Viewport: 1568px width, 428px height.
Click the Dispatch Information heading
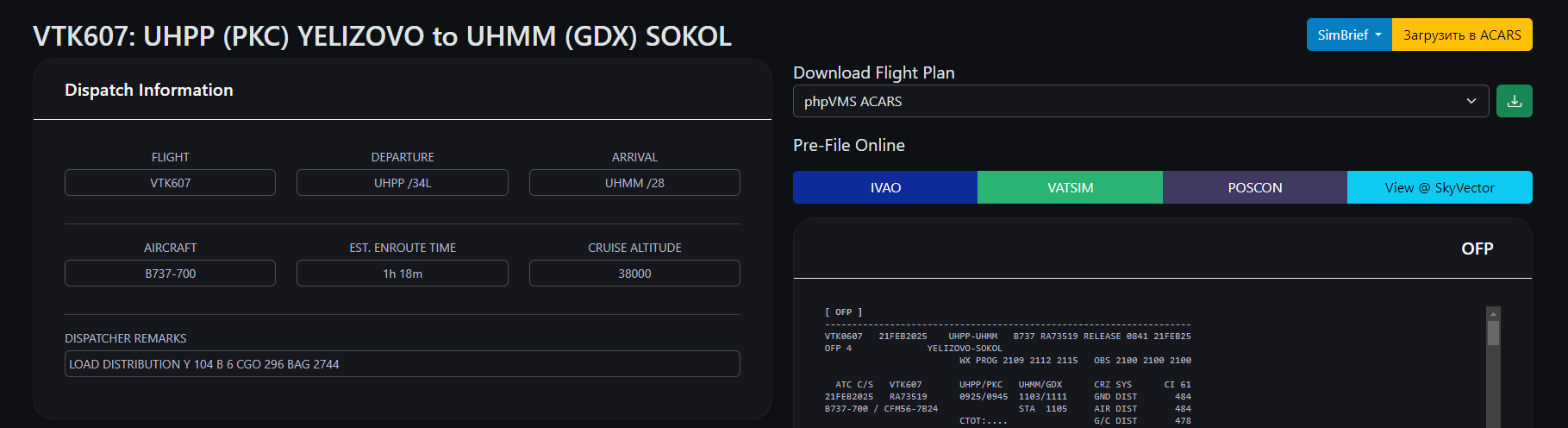149,90
